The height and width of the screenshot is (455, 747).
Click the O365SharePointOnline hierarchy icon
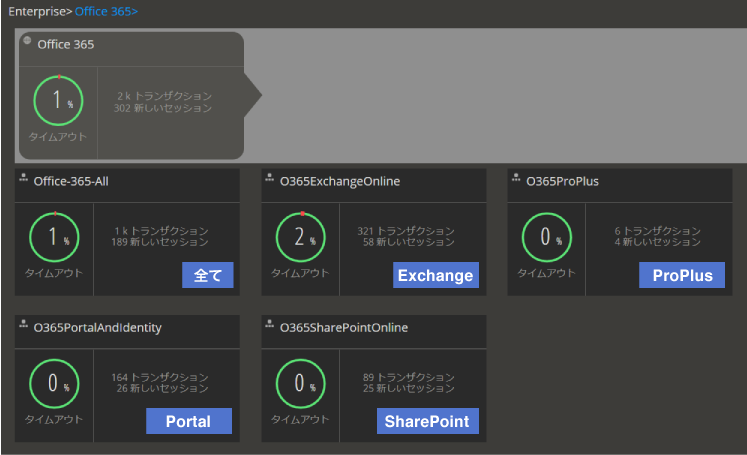coord(270,324)
